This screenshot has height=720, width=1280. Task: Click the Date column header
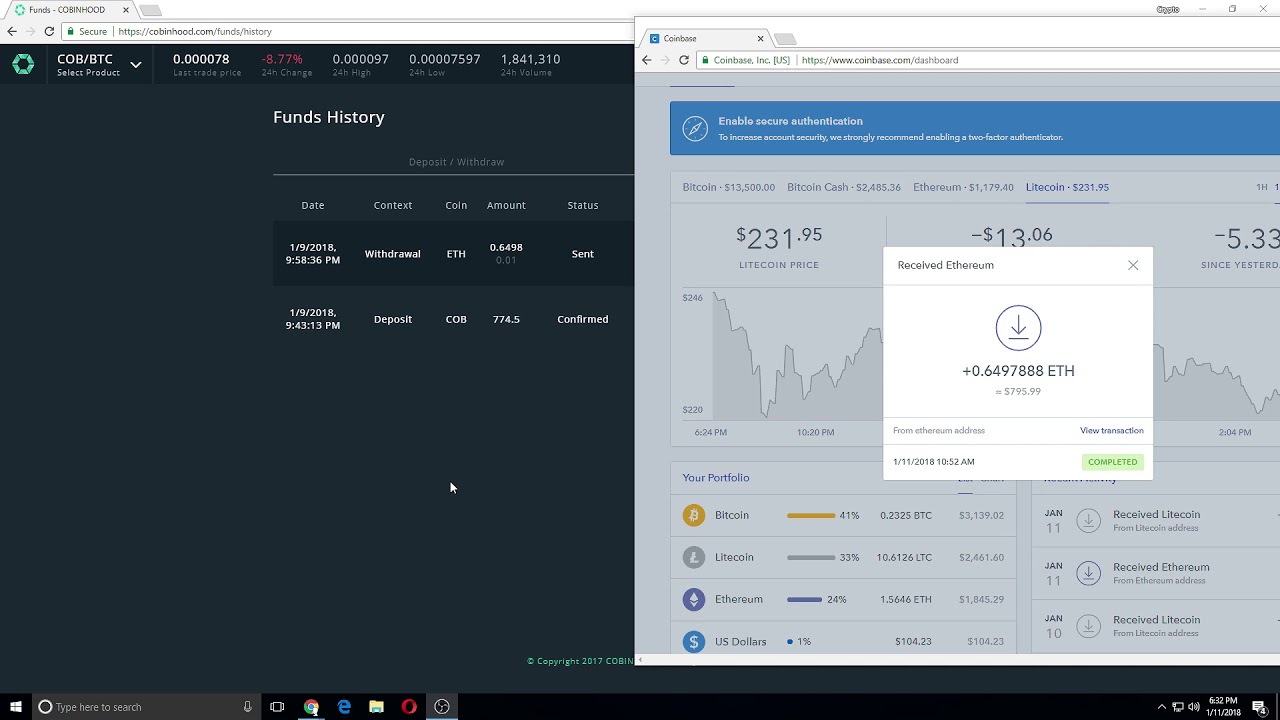click(x=313, y=205)
